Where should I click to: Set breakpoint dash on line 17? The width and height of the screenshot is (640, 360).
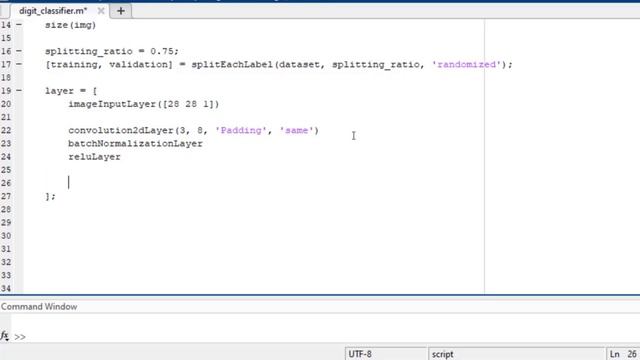(x=19, y=64)
